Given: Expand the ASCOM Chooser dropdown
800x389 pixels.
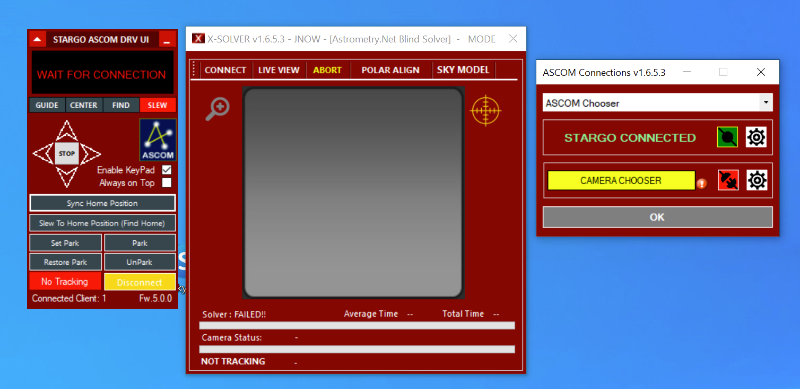Looking at the screenshot, I should pos(765,103).
